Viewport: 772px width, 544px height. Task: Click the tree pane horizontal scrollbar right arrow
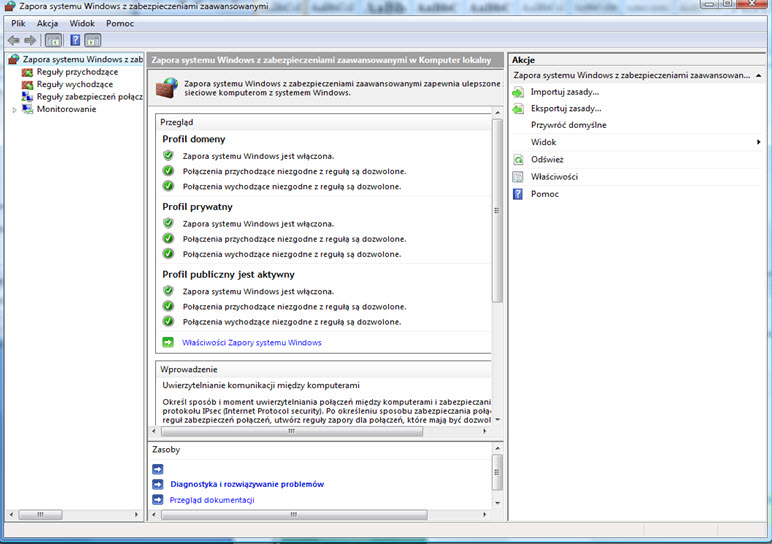136,514
